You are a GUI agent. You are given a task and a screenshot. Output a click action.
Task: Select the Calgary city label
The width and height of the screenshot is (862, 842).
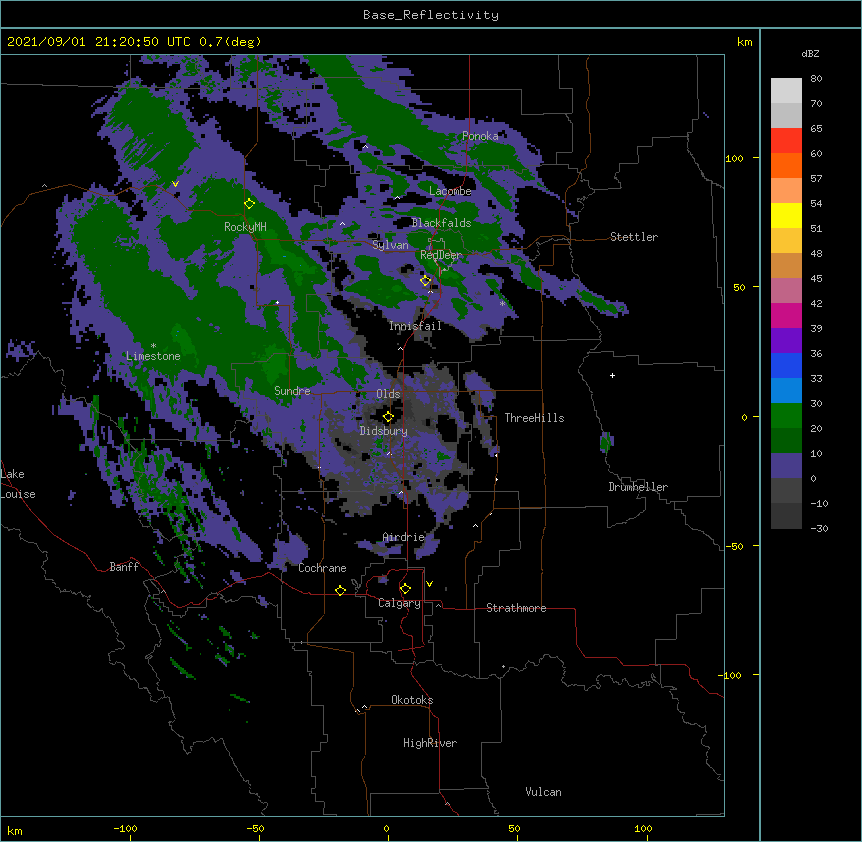399,603
